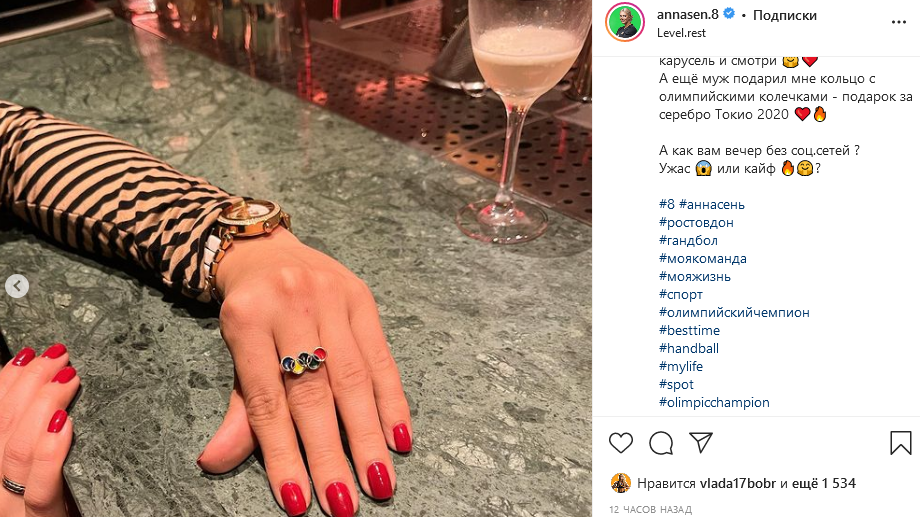Share the post with the paper plane icon
This screenshot has height=517, width=920.
point(701,442)
